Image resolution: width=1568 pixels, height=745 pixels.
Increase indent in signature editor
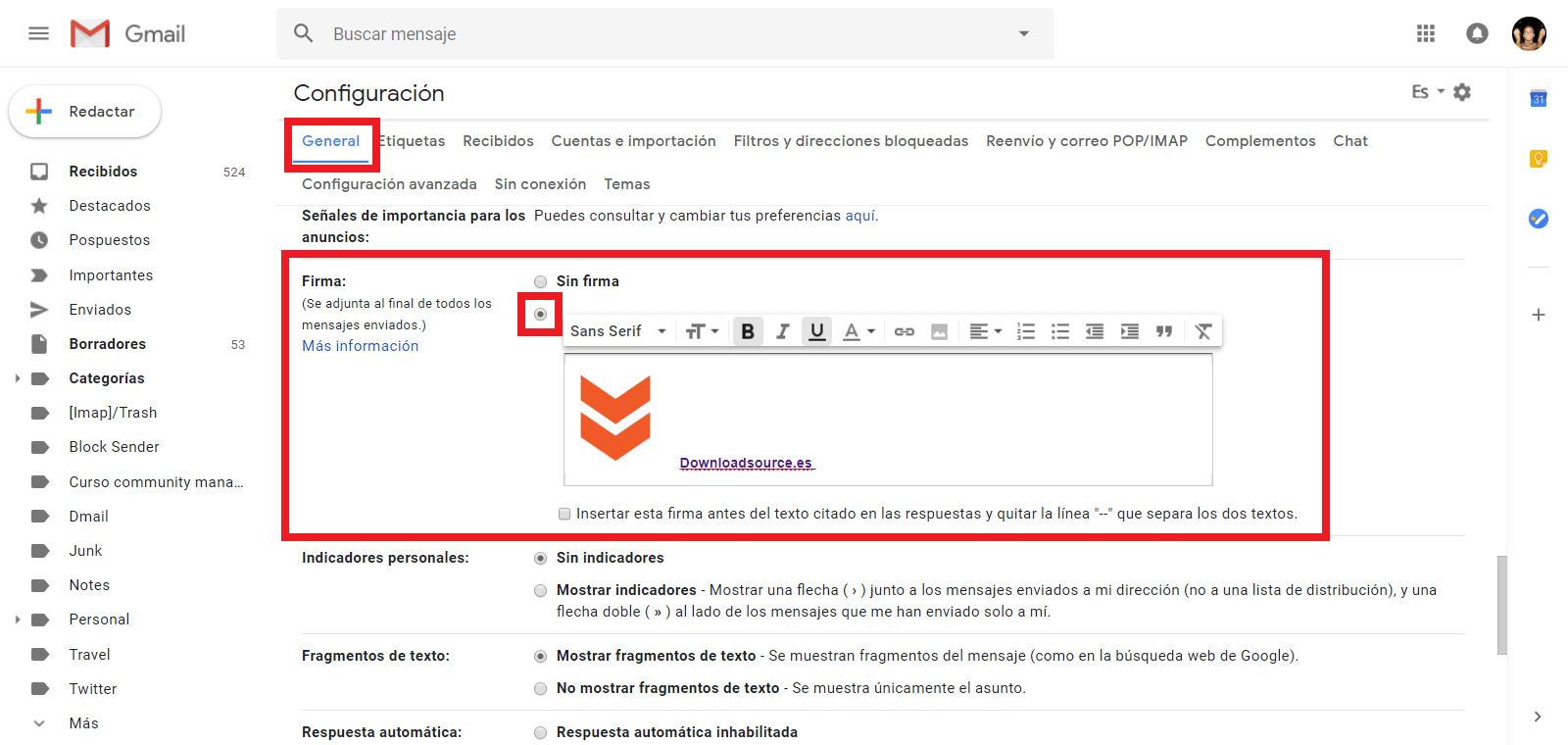click(1130, 331)
